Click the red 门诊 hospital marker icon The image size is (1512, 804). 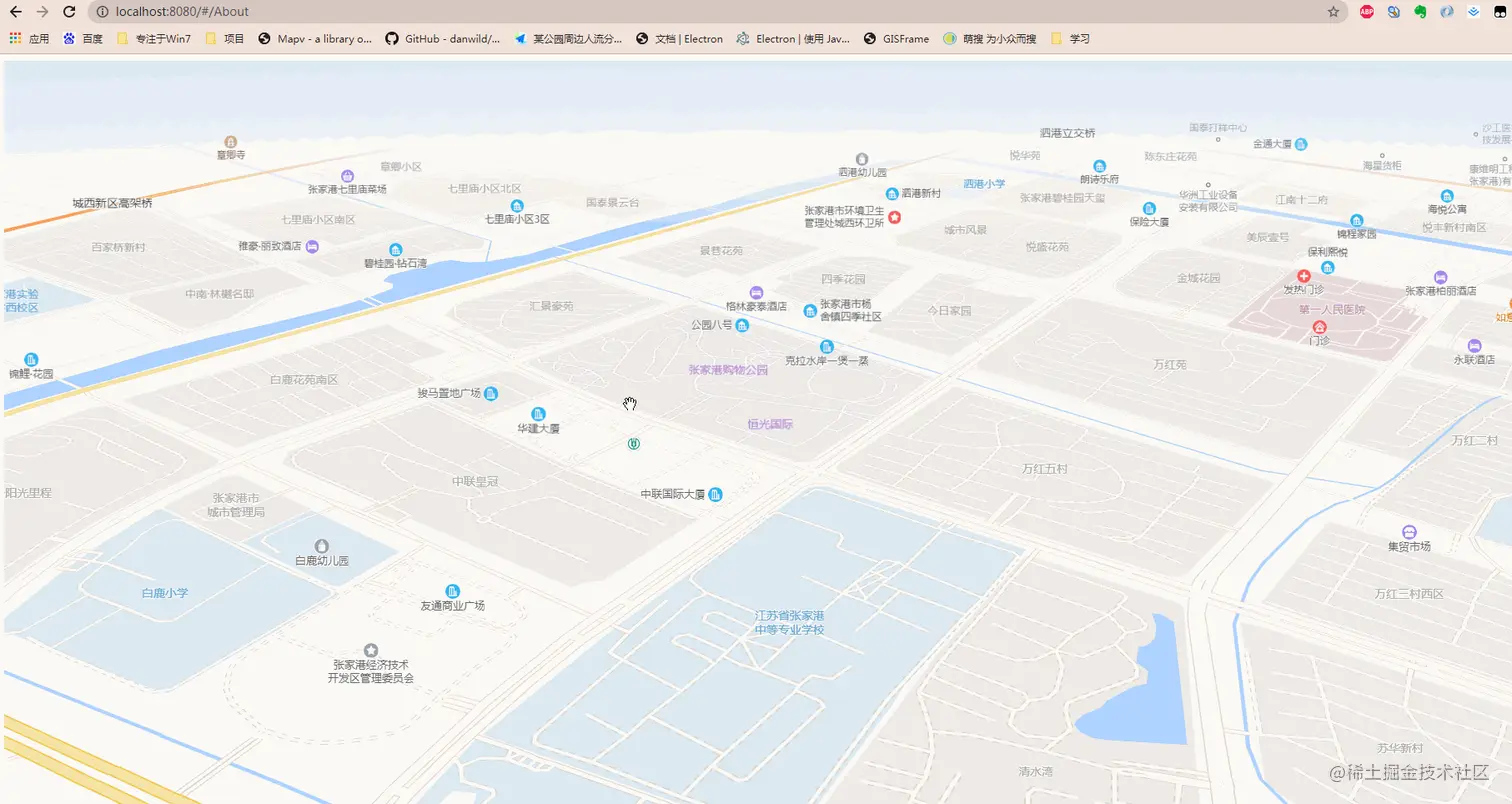click(x=1319, y=327)
